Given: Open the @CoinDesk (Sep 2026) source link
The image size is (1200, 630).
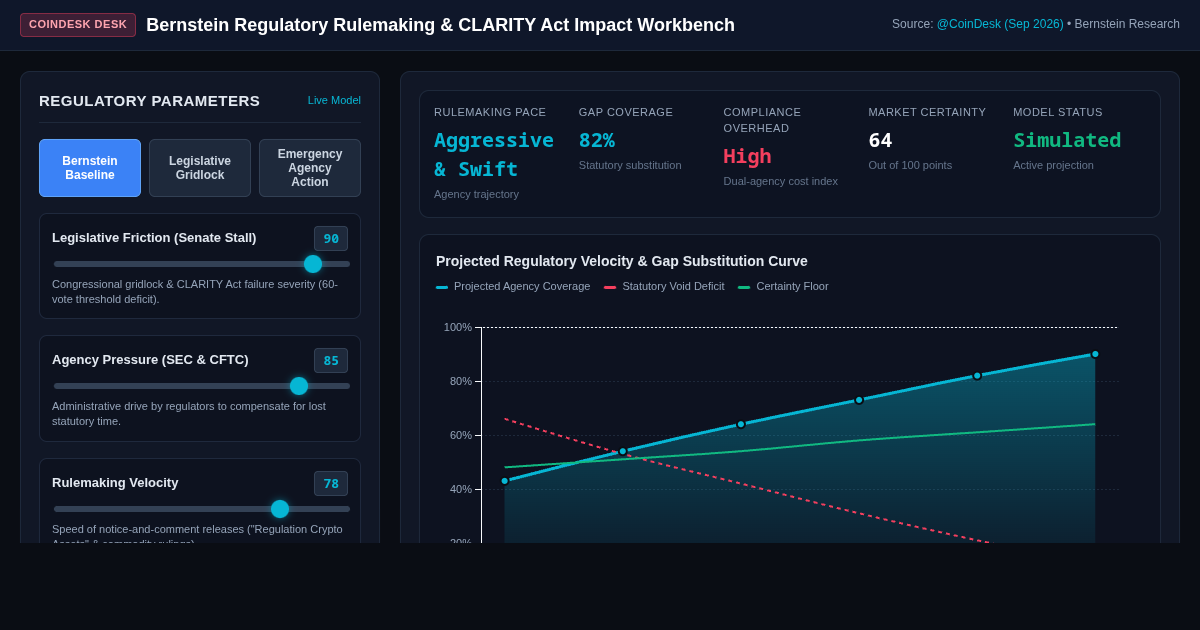Looking at the screenshot, I should click(1000, 24).
